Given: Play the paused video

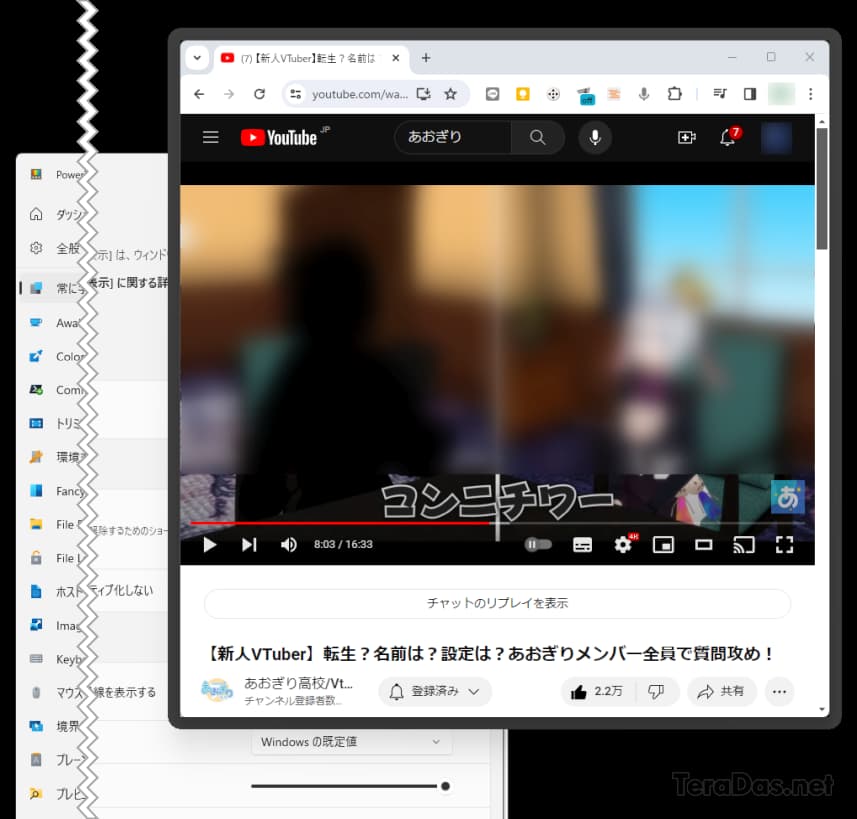Looking at the screenshot, I should pyautogui.click(x=209, y=545).
